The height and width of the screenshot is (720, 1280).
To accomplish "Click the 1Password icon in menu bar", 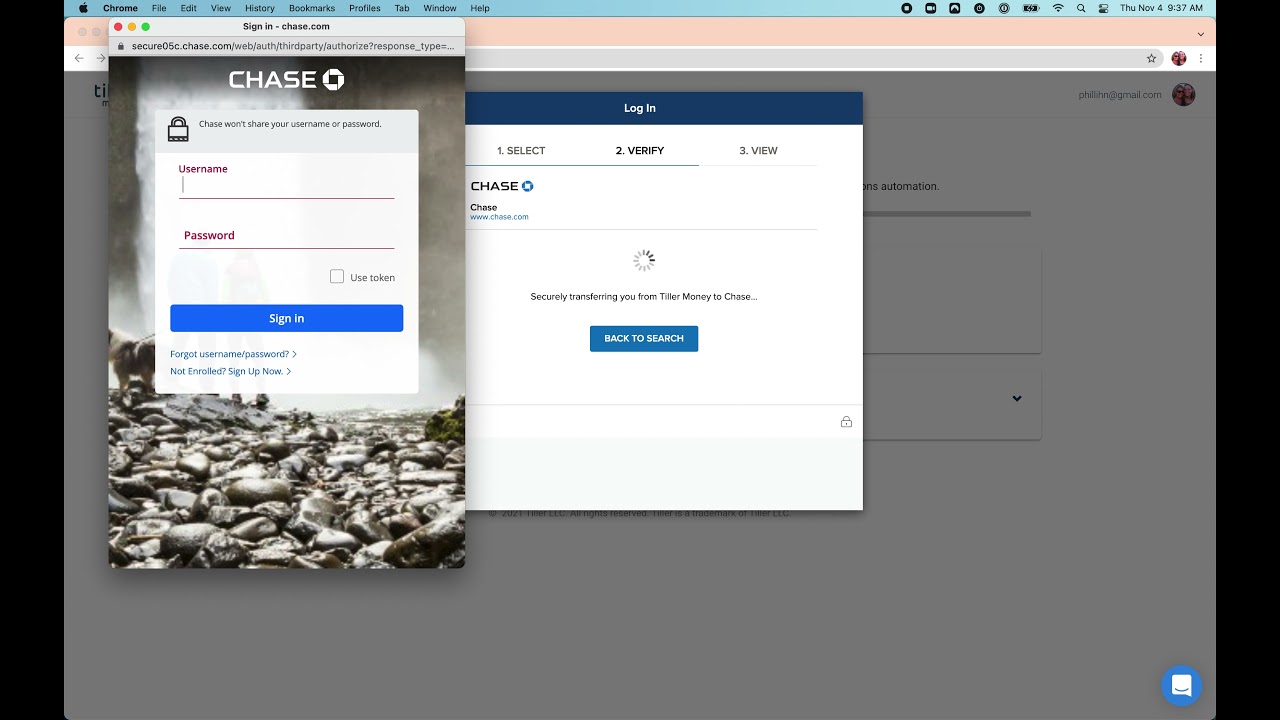I will pos(1003,8).
